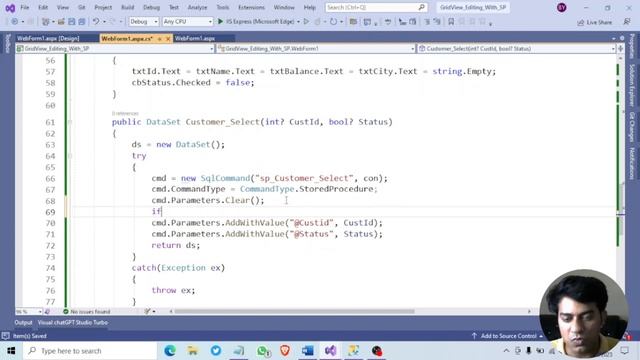Screen dimensions: 640x360
Task: Open Brave browser from the taskbar
Action: (285, 351)
